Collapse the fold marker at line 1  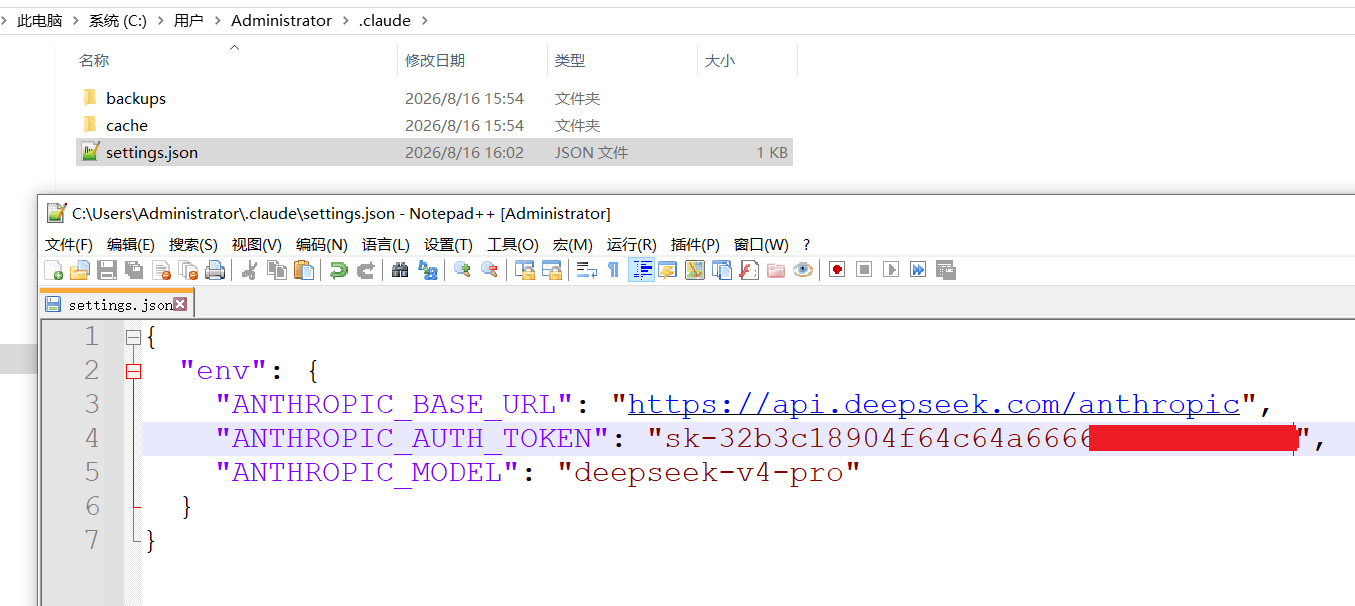pyautogui.click(x=133, y=338)
